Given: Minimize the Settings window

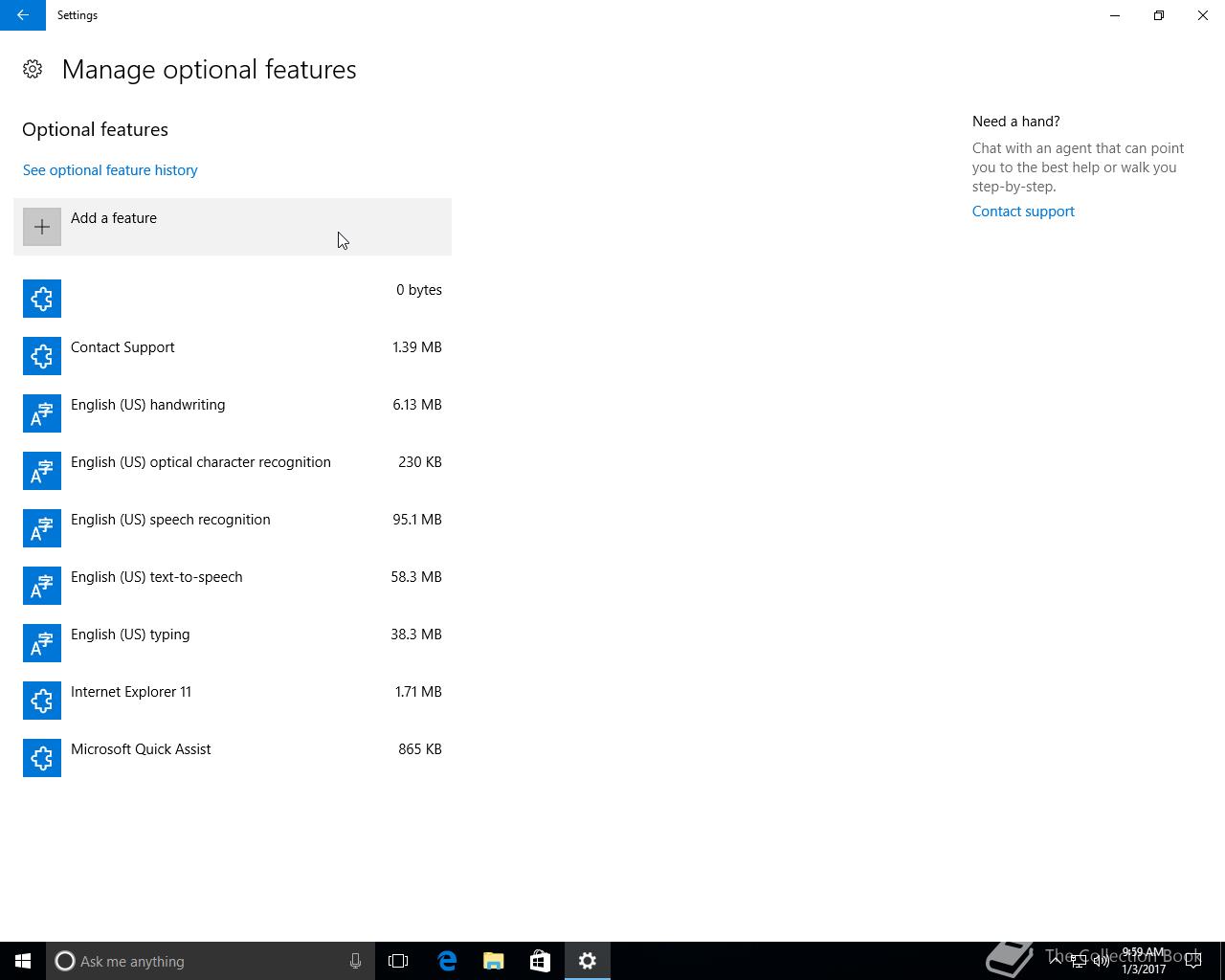Looking at the screenshot, I should click(1115, 15).
